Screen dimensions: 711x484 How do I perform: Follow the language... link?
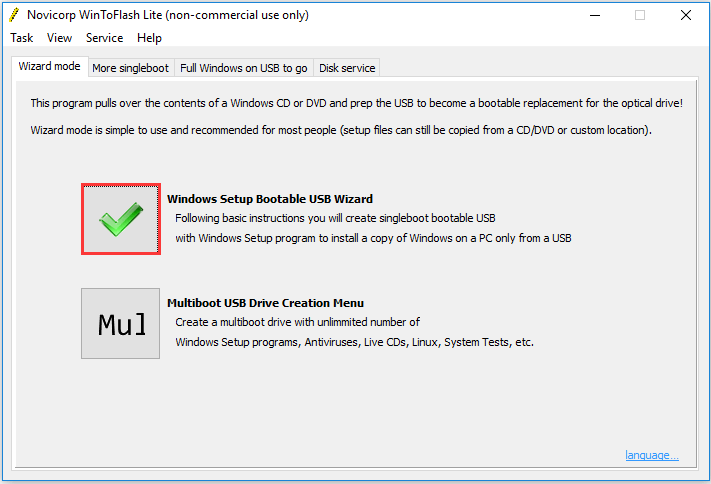652,455
